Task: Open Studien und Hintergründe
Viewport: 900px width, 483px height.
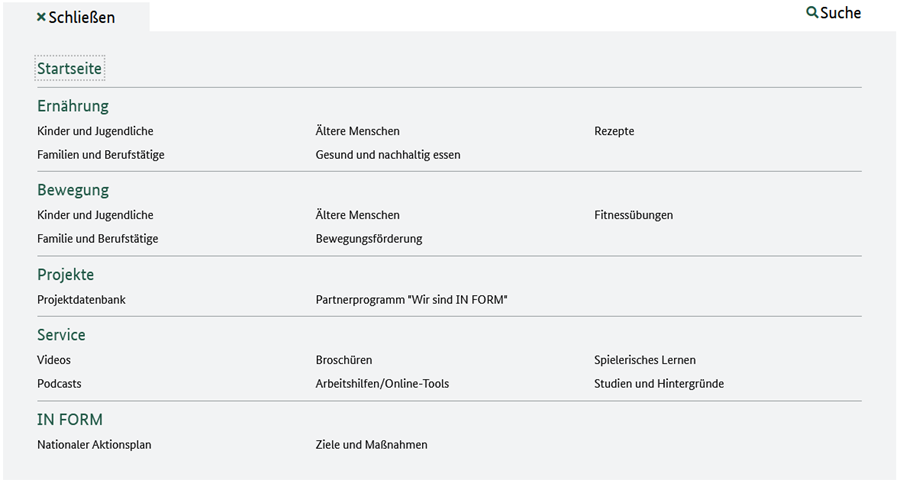Action: [659, 384]
